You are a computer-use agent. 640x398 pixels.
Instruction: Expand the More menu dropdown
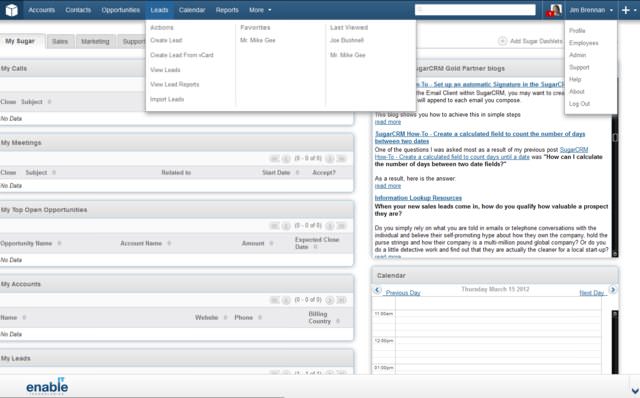tap(260, 10)
